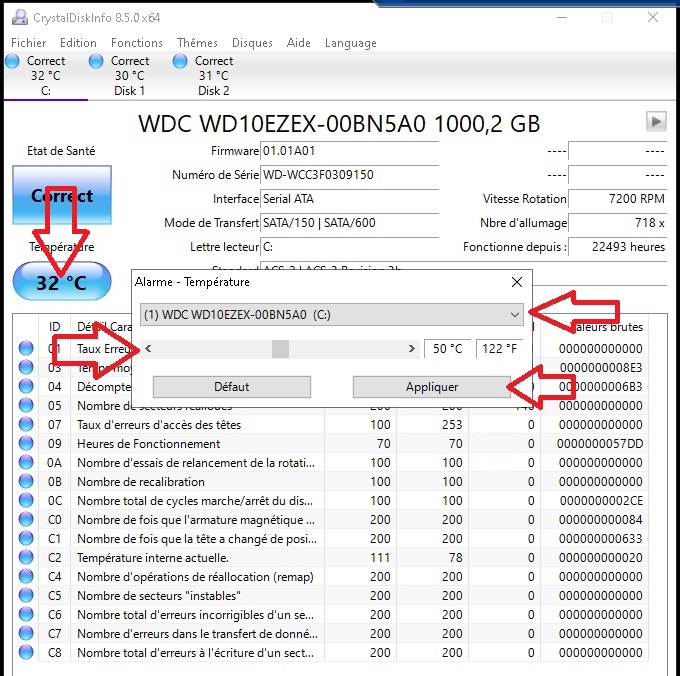
Task: Click status orb for attribute C6
Action: coord(26,614)
